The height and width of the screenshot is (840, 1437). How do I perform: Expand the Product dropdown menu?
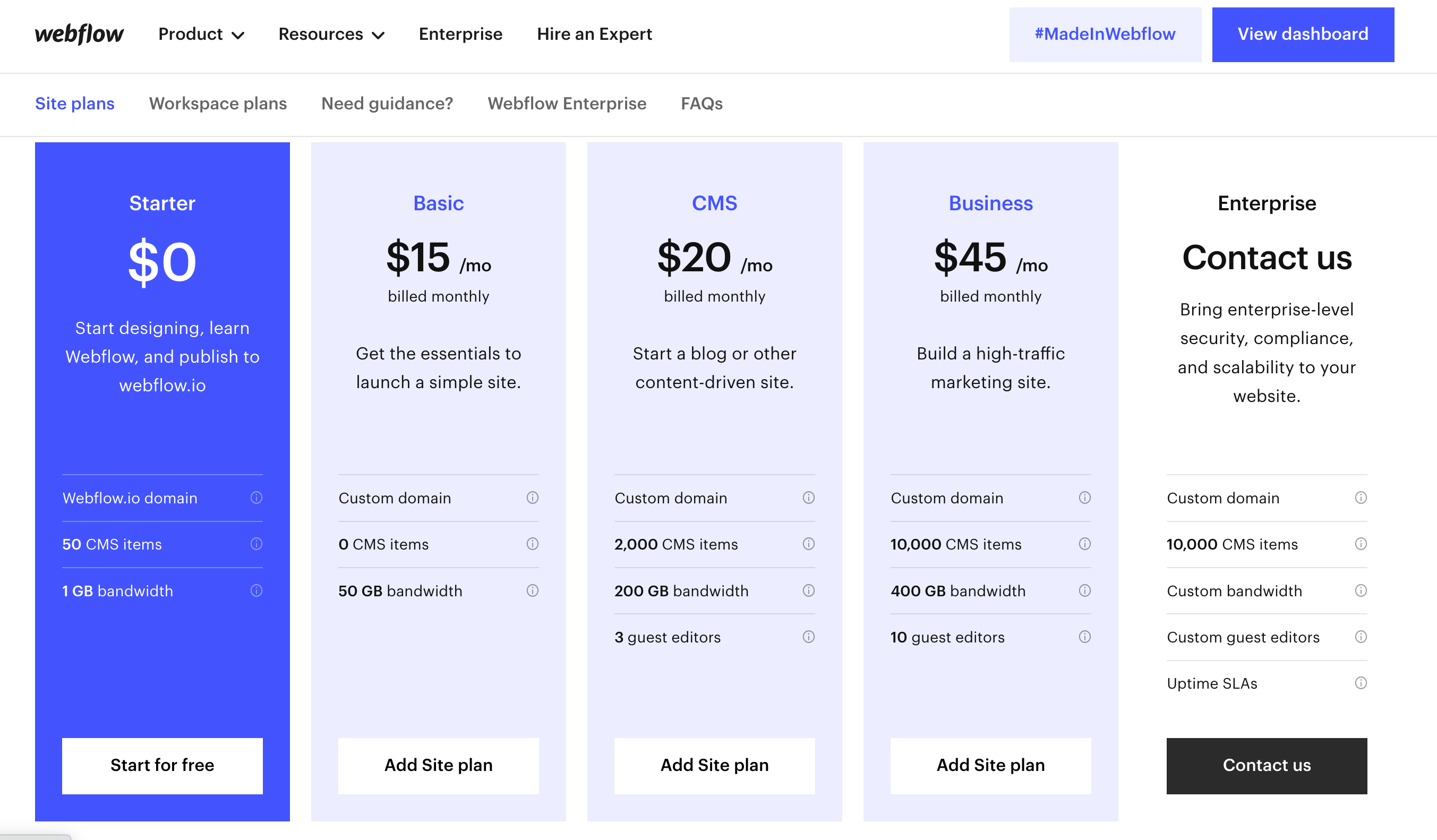pos(201,34)
